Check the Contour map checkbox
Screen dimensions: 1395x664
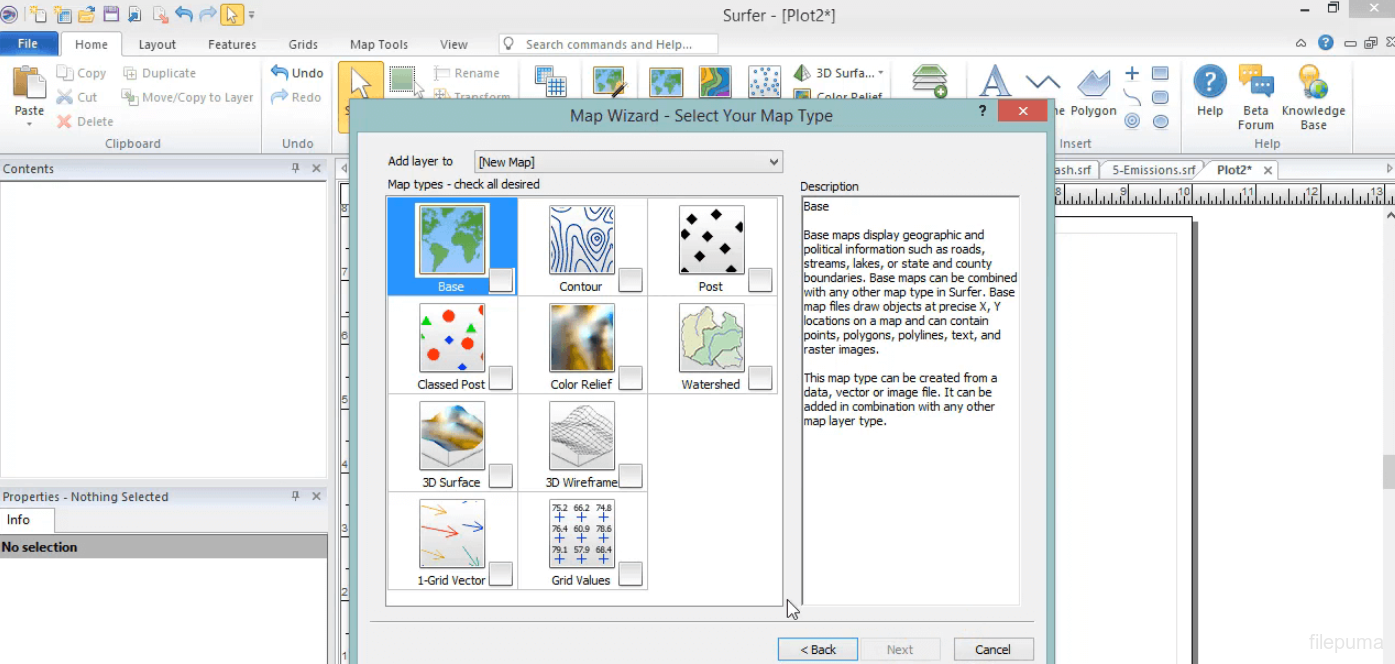[x=630, y=280]
